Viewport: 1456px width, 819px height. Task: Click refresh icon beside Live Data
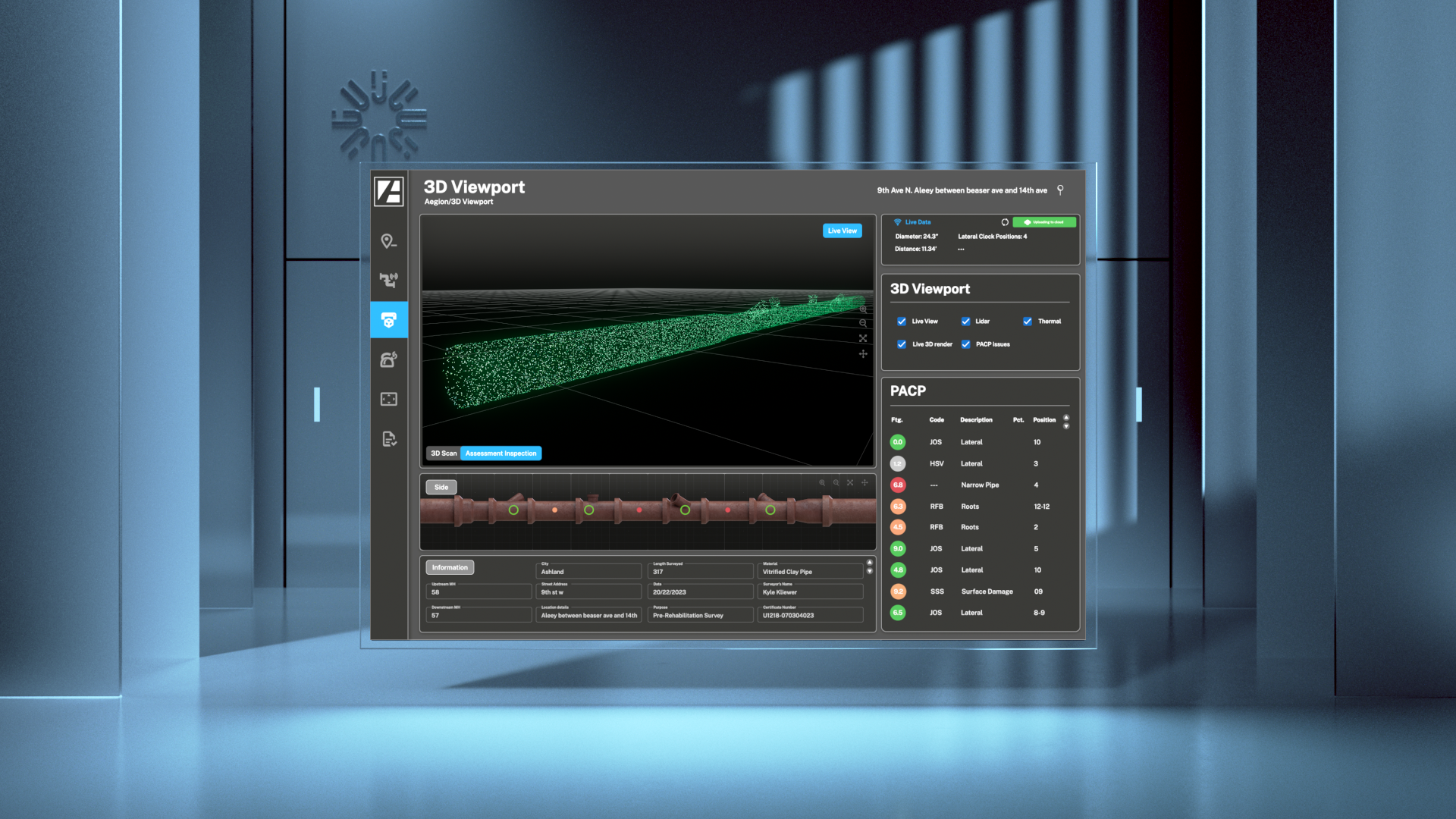point(1005,222)
